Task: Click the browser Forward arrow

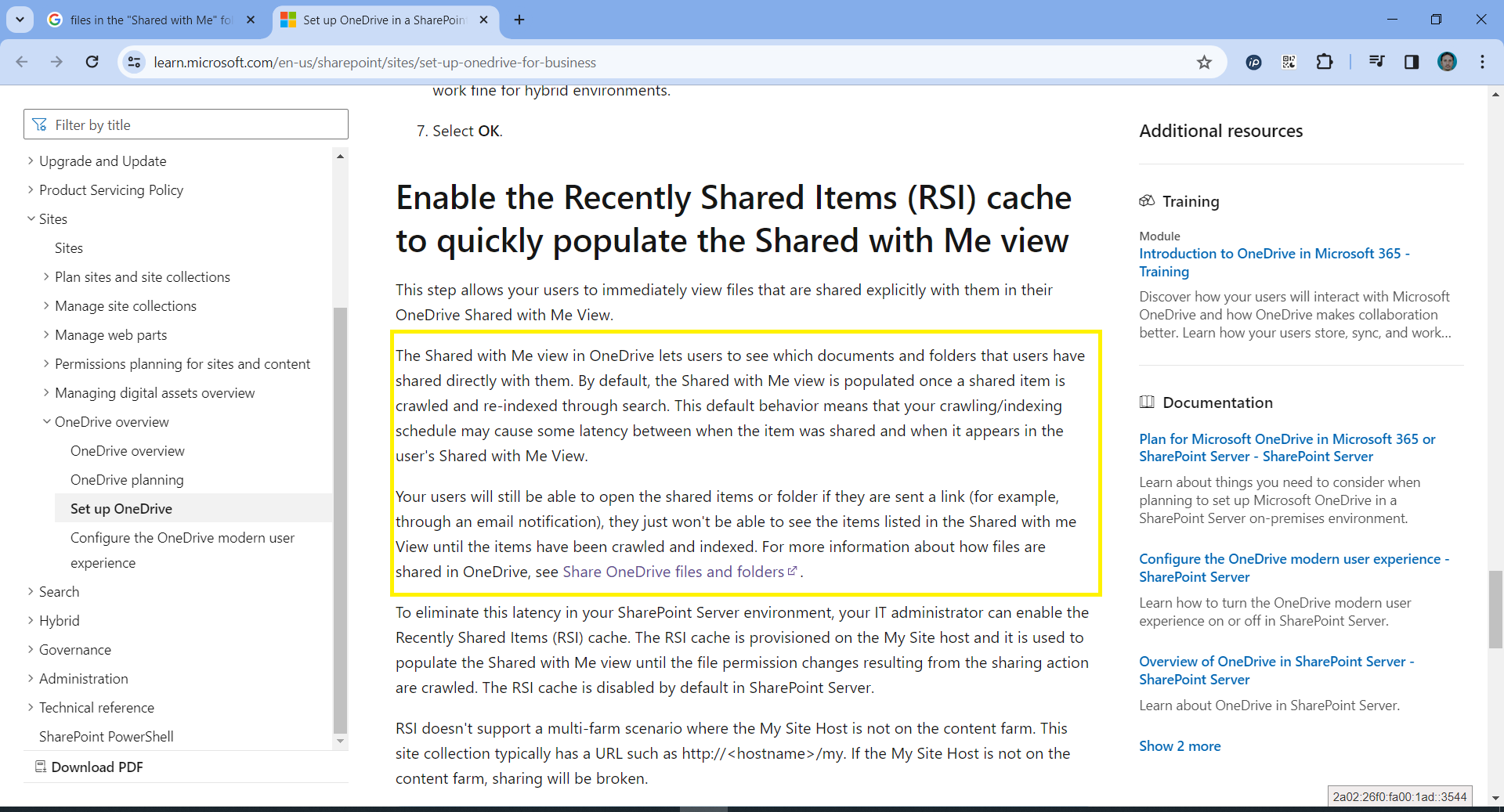Action: coord(56,62)
